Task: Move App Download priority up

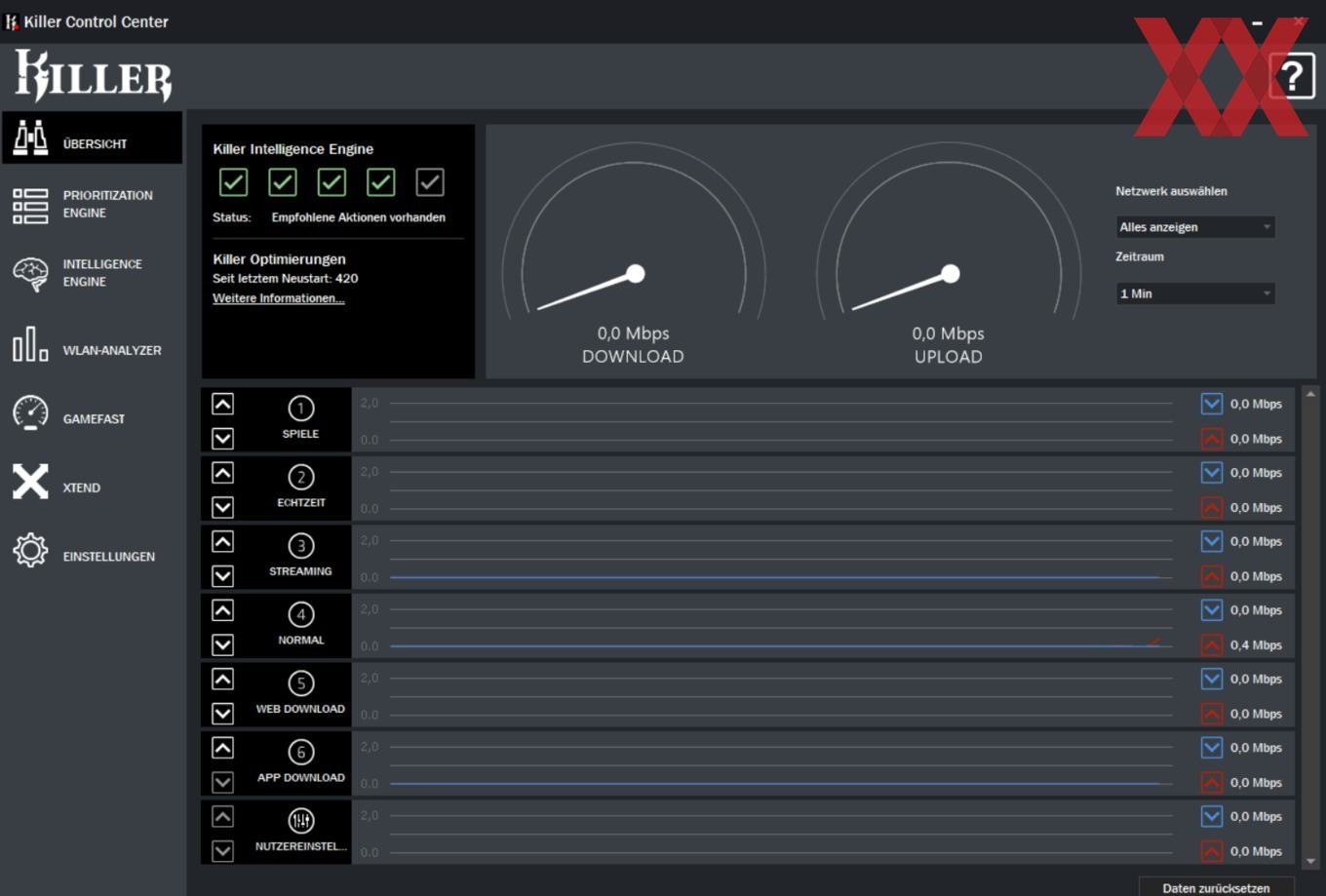Action: click(222, 748)
